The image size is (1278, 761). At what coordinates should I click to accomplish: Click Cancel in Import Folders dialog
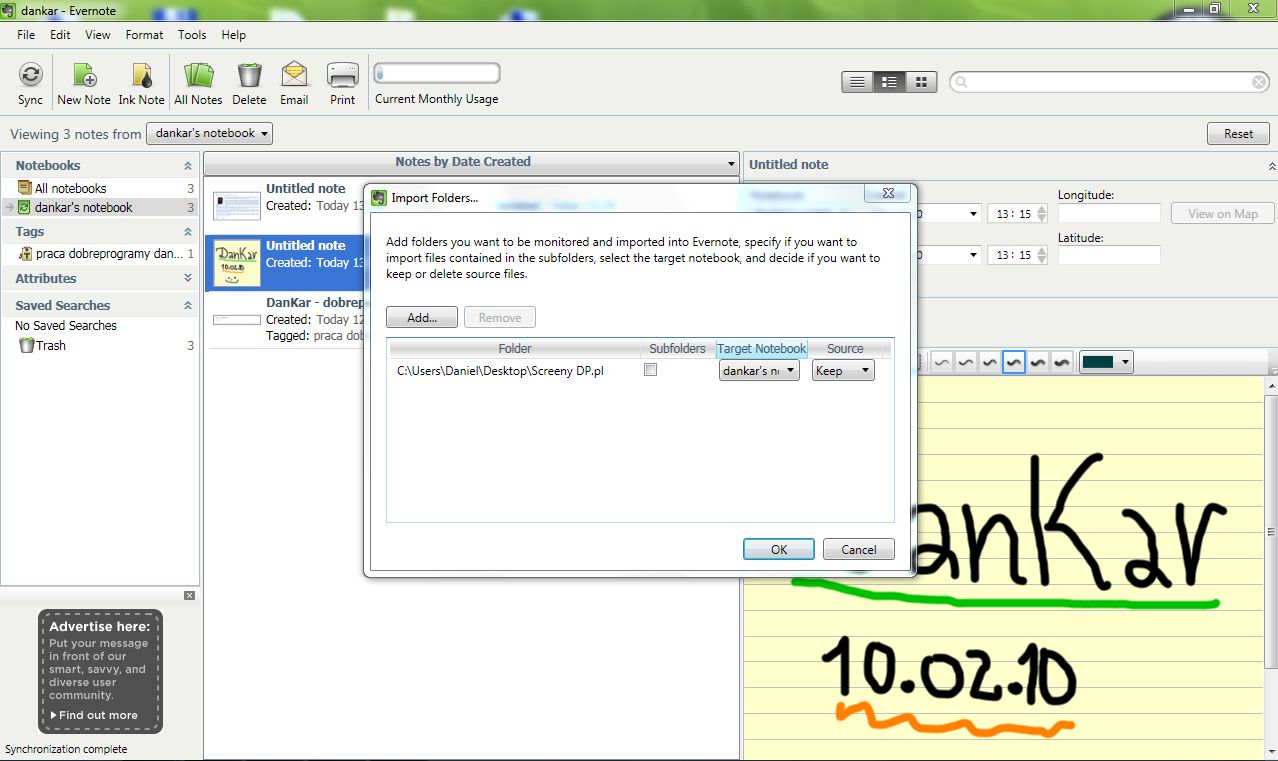[x=859, y=549]
